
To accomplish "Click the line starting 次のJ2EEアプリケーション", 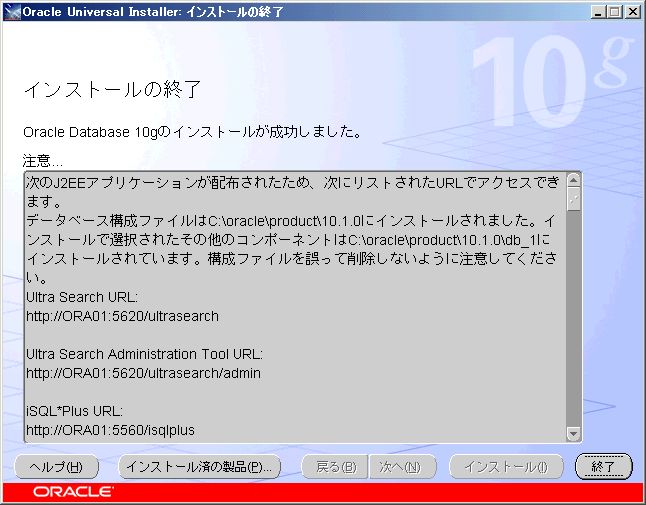I will click(293, 182).
